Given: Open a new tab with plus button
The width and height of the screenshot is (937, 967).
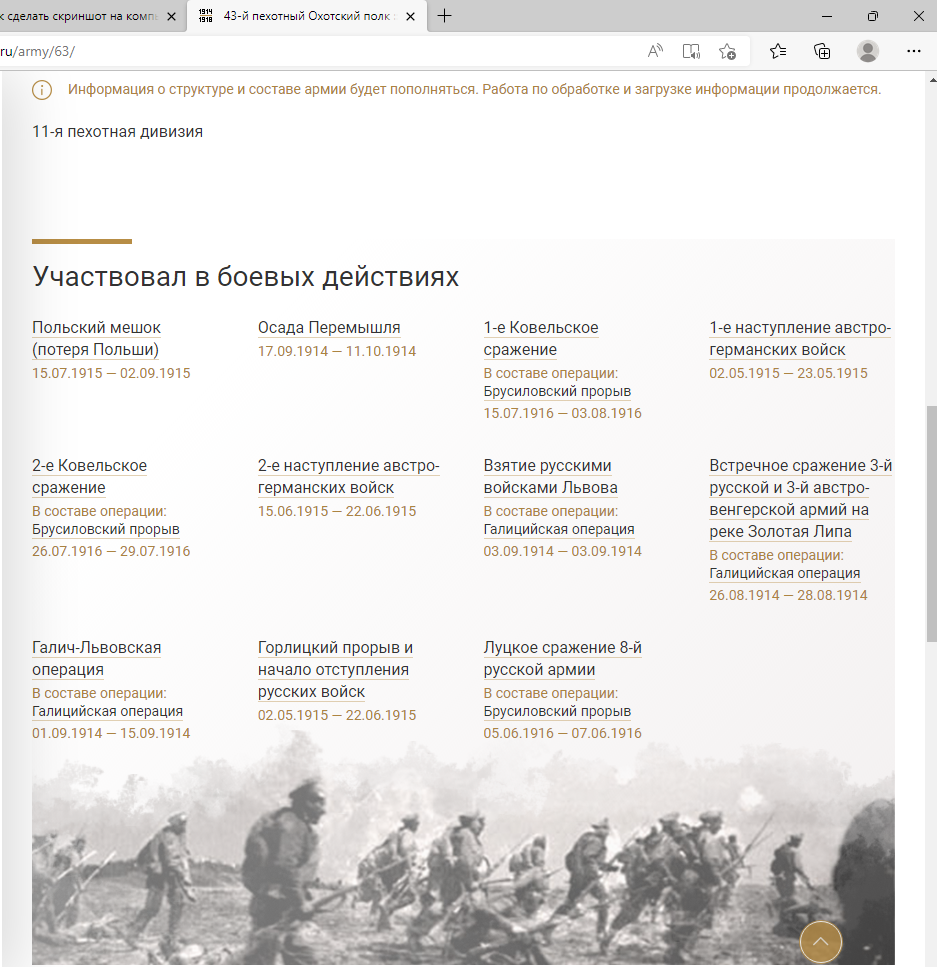Looking at the screenshot, I should click(x=445, y=16).
